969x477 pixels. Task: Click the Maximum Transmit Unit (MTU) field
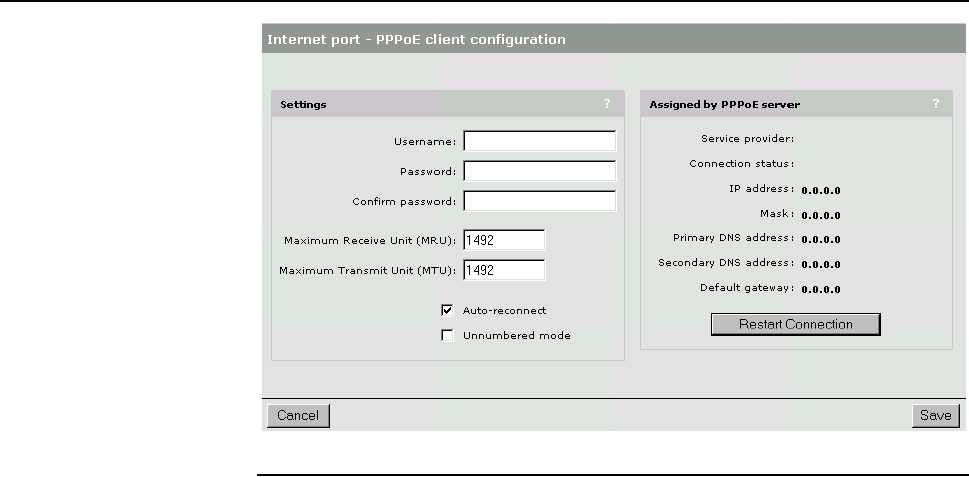[x=503, y=270]
